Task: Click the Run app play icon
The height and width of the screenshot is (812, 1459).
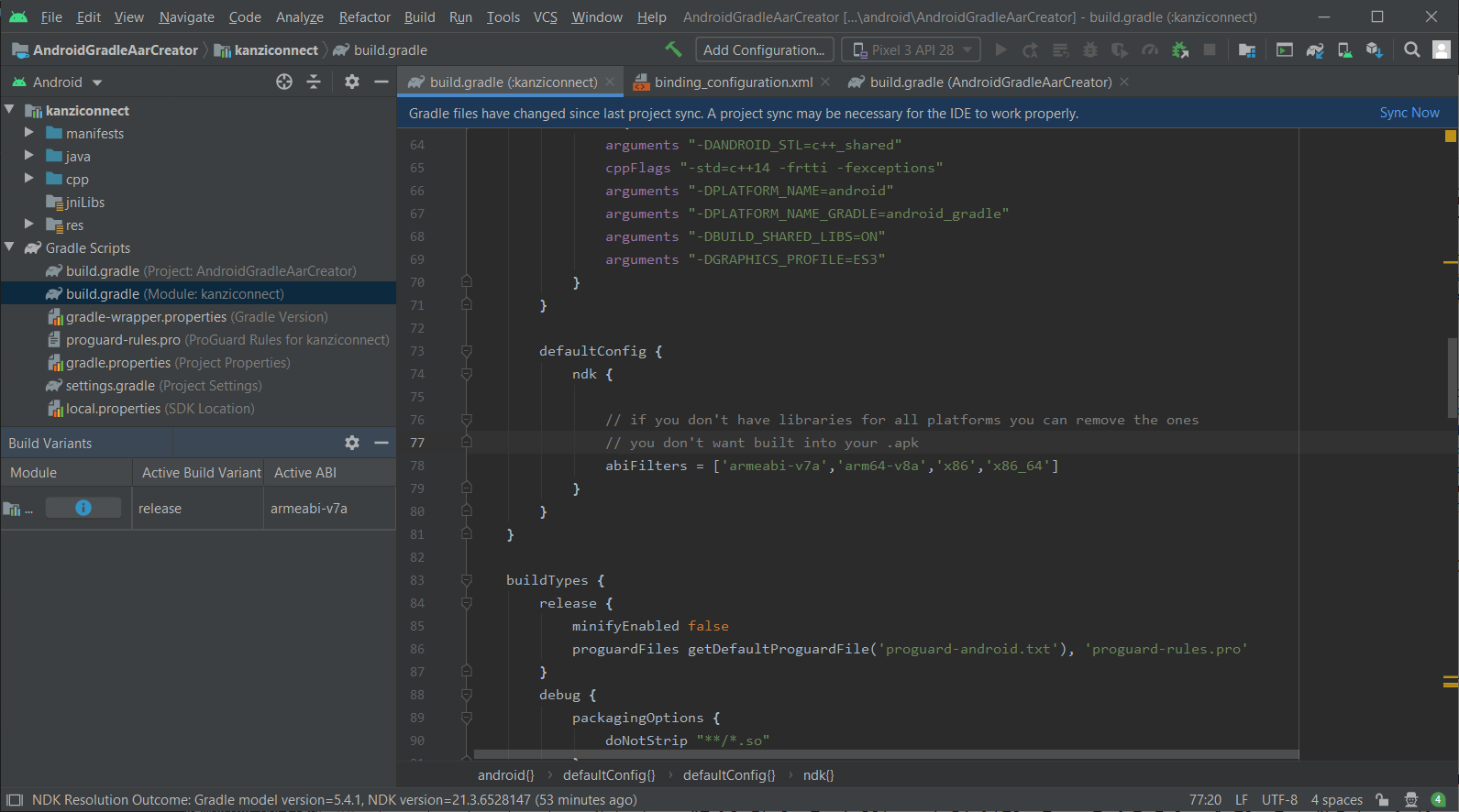Action: pos(1001,49)
